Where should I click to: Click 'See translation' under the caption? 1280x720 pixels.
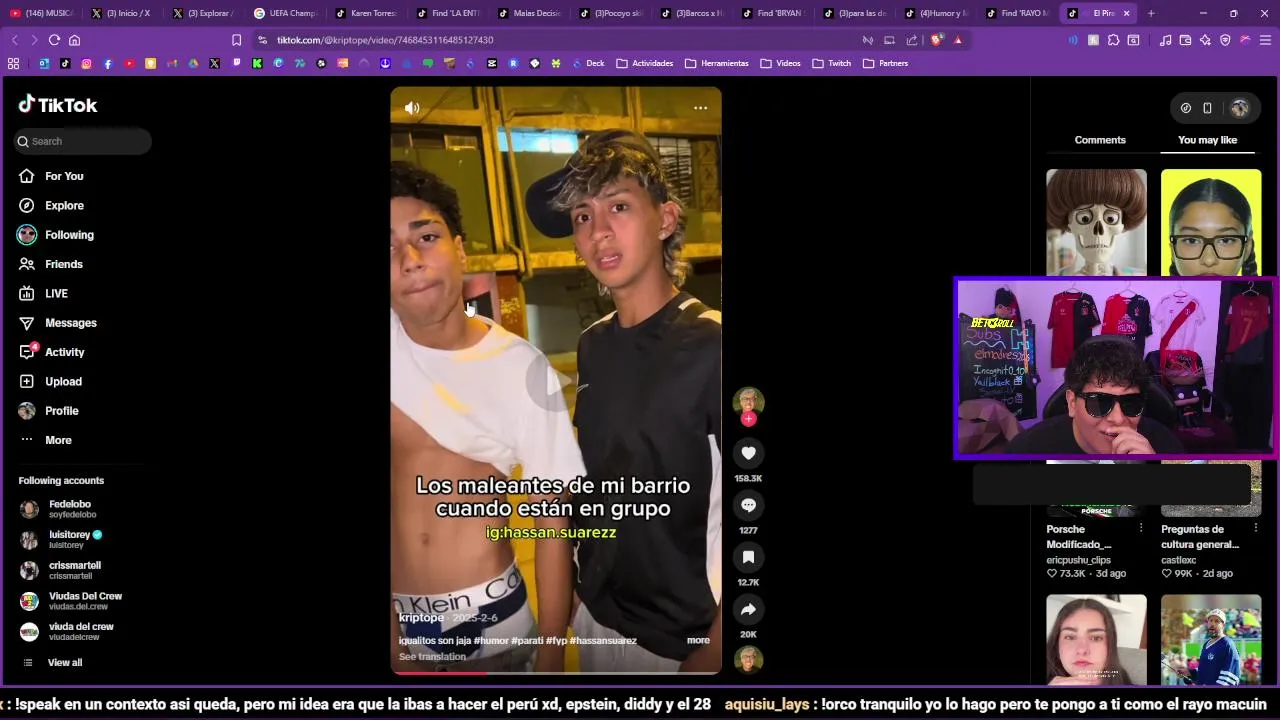tap(432, 656)
